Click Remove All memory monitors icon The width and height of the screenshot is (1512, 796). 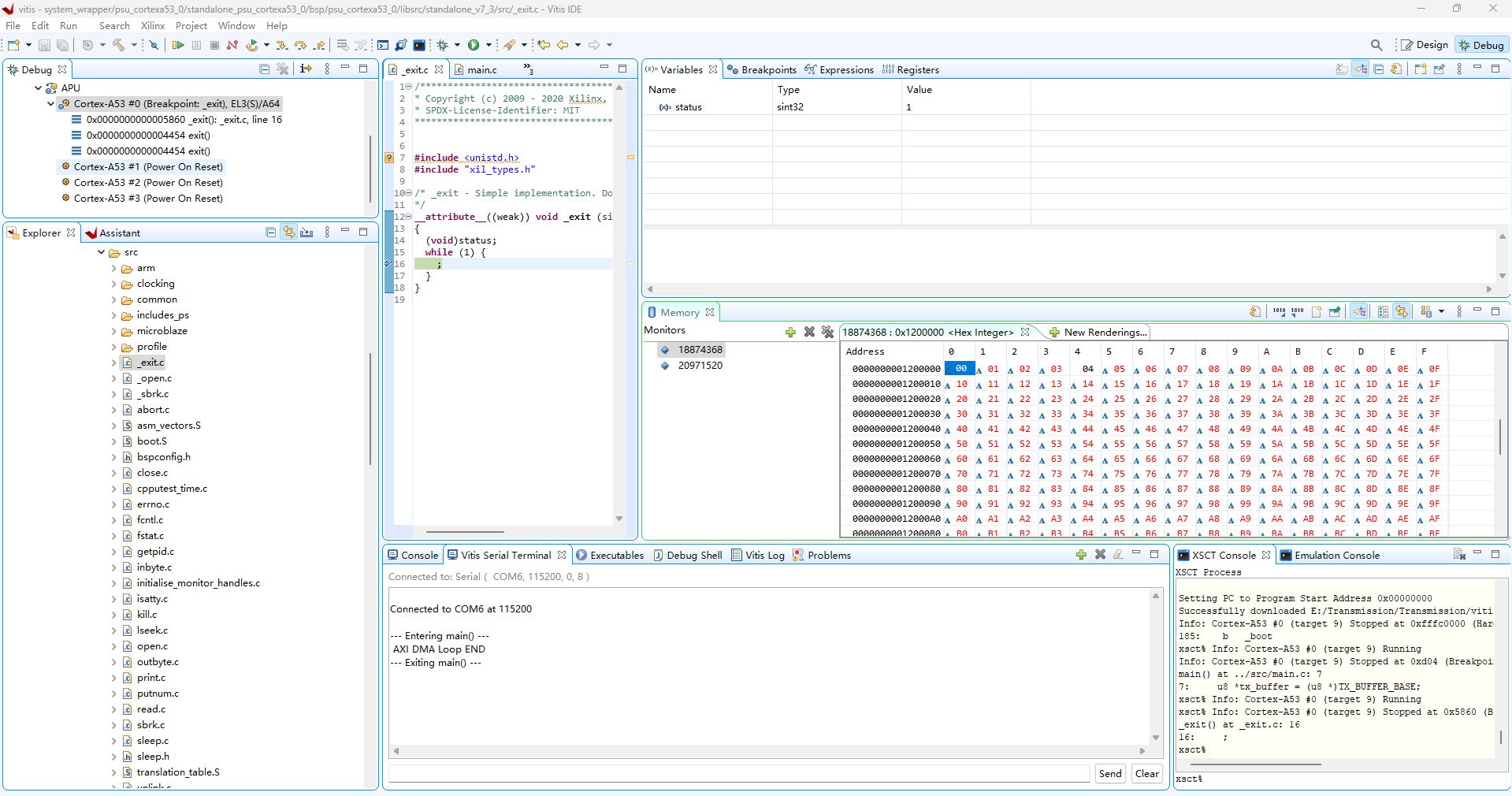click(827, 332)
